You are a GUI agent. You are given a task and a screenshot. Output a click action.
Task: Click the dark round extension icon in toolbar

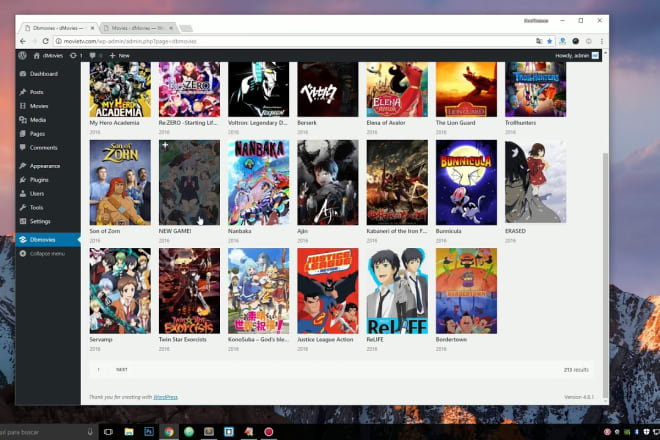[575, 41]
